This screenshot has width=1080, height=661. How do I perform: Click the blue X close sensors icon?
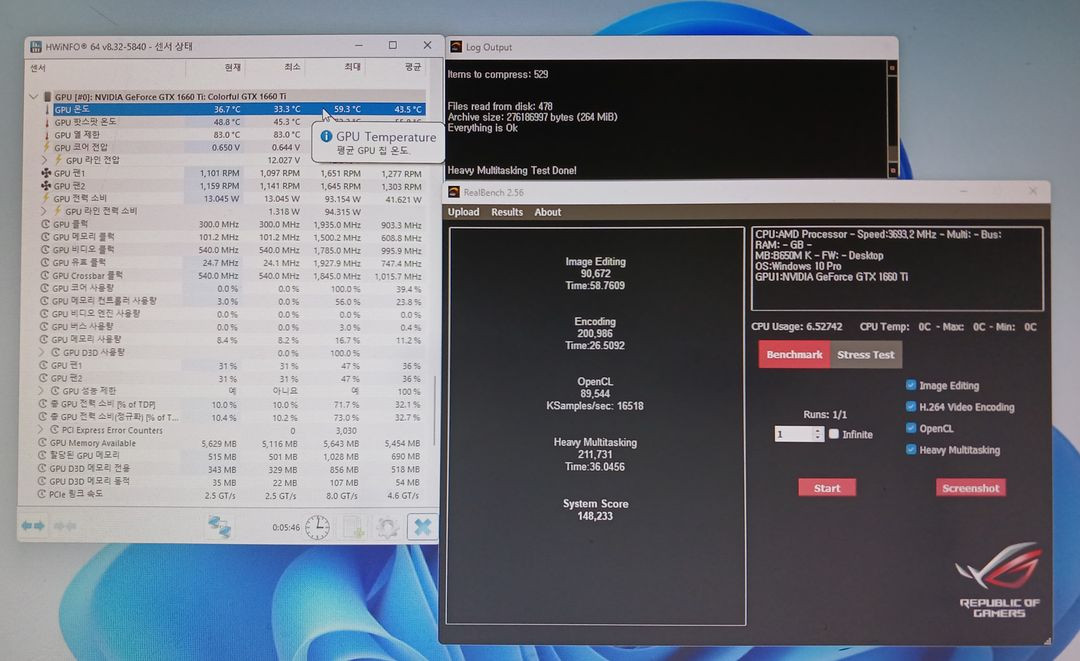click(x=422, y=527)
